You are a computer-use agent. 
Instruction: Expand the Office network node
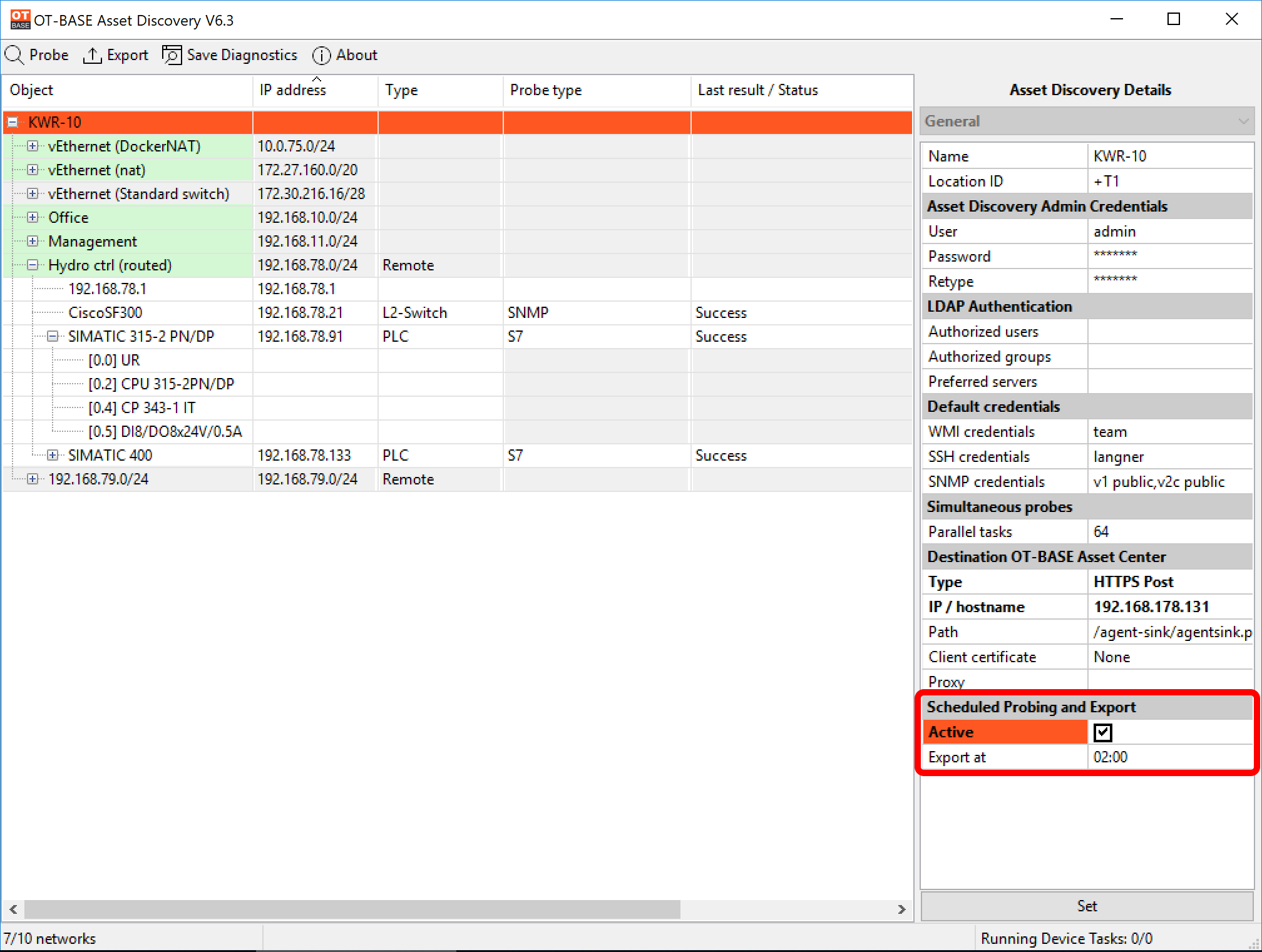[33, 217]
